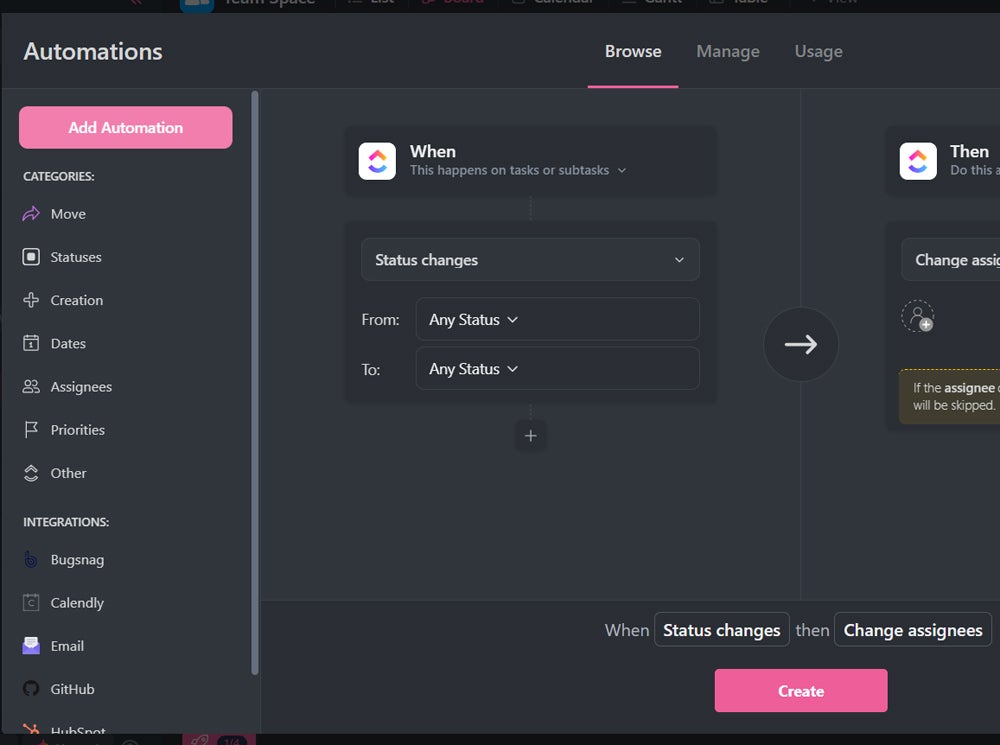
Task: Click the Assignees category label
Action: point(81,387)
